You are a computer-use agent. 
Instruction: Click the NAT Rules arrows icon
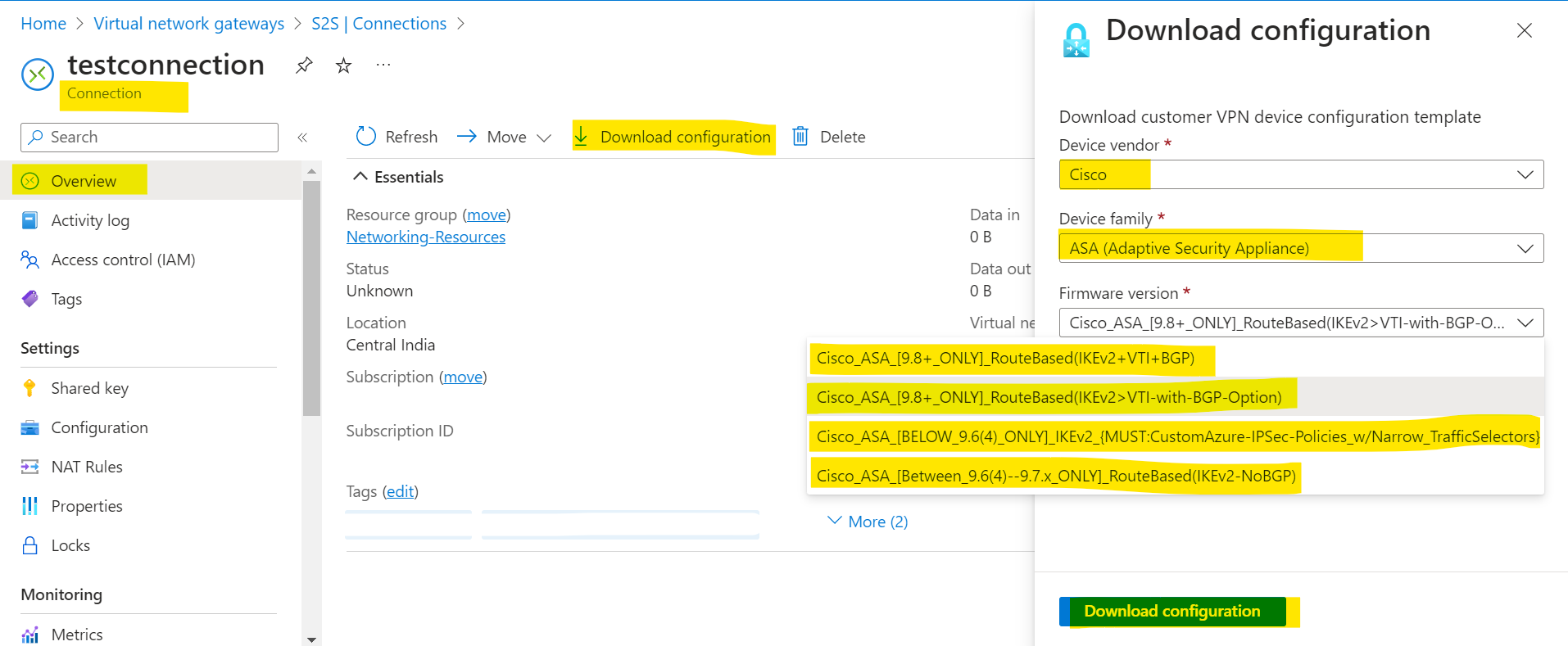(29, 467)
